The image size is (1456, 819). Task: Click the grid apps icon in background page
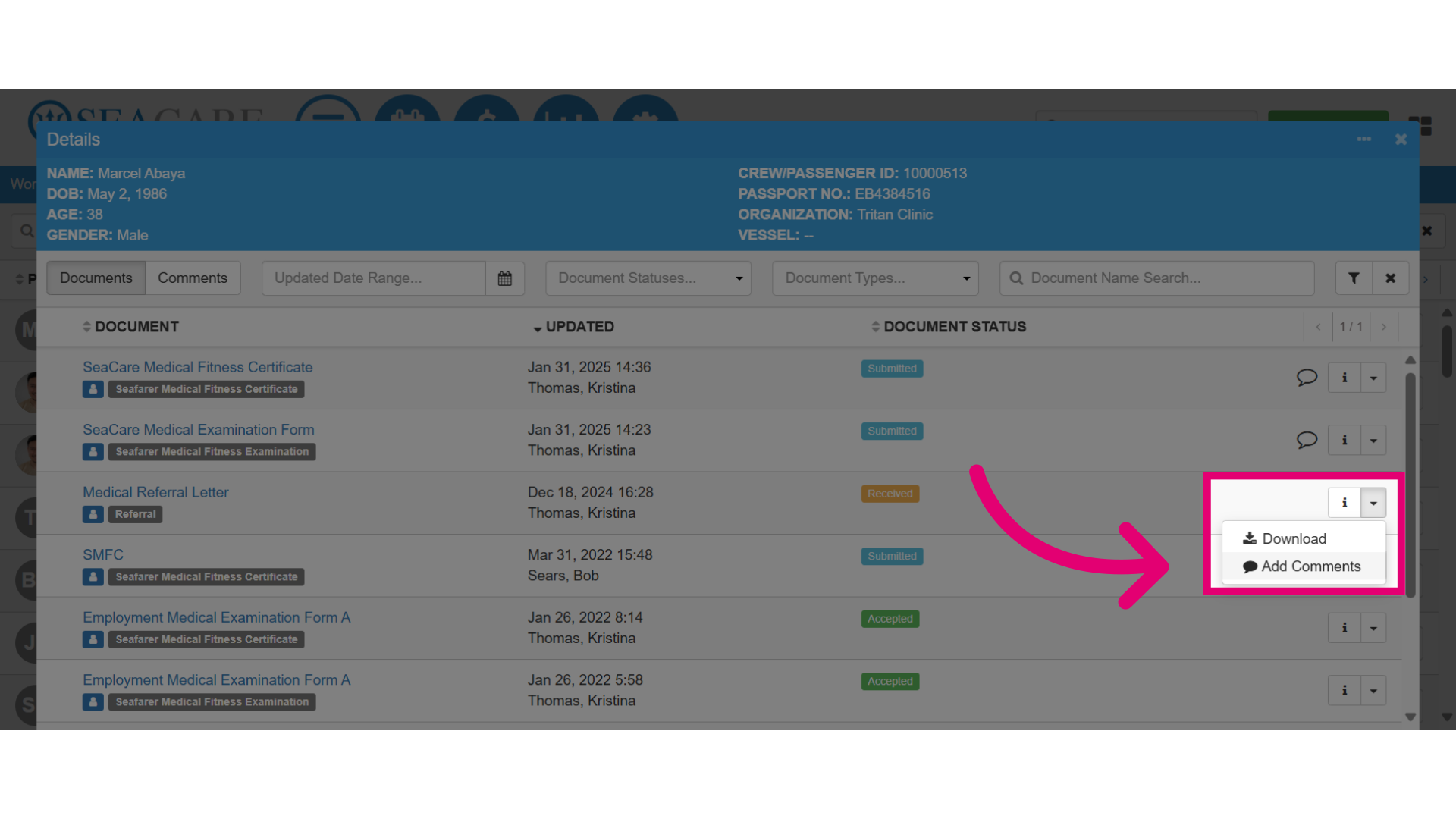coord(1420,126)
